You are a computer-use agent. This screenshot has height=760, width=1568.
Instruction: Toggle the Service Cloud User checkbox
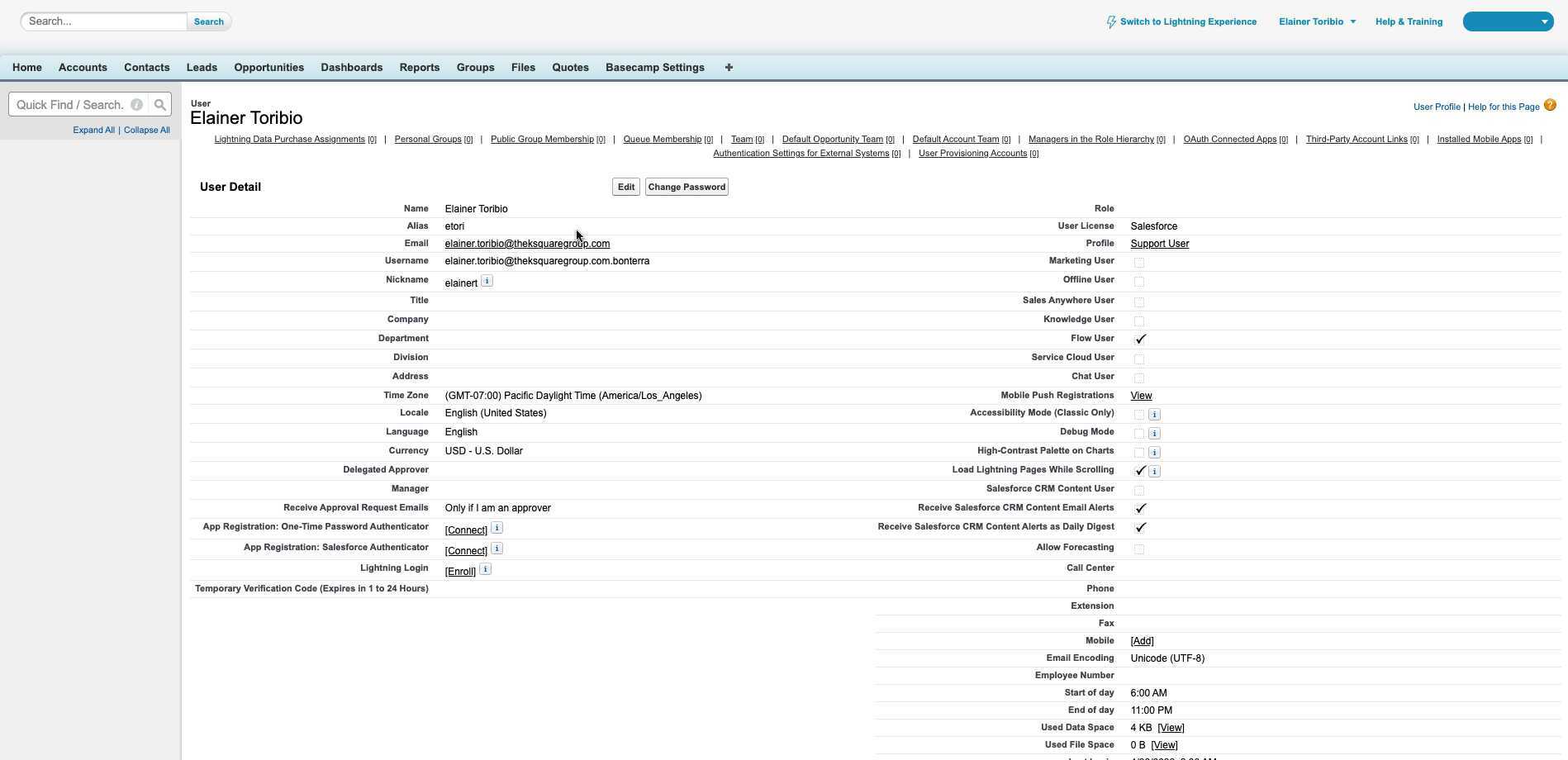(1139, 359)
